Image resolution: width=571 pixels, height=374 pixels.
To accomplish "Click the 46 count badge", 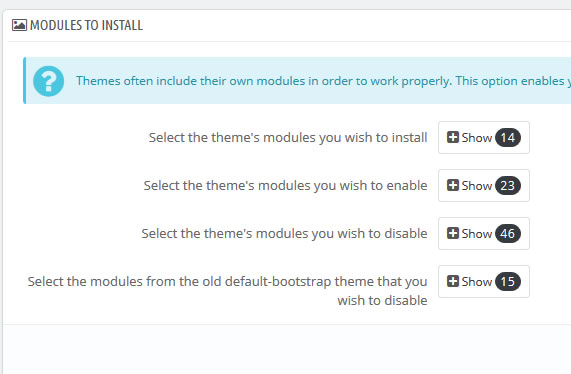I will coord(508,233).
